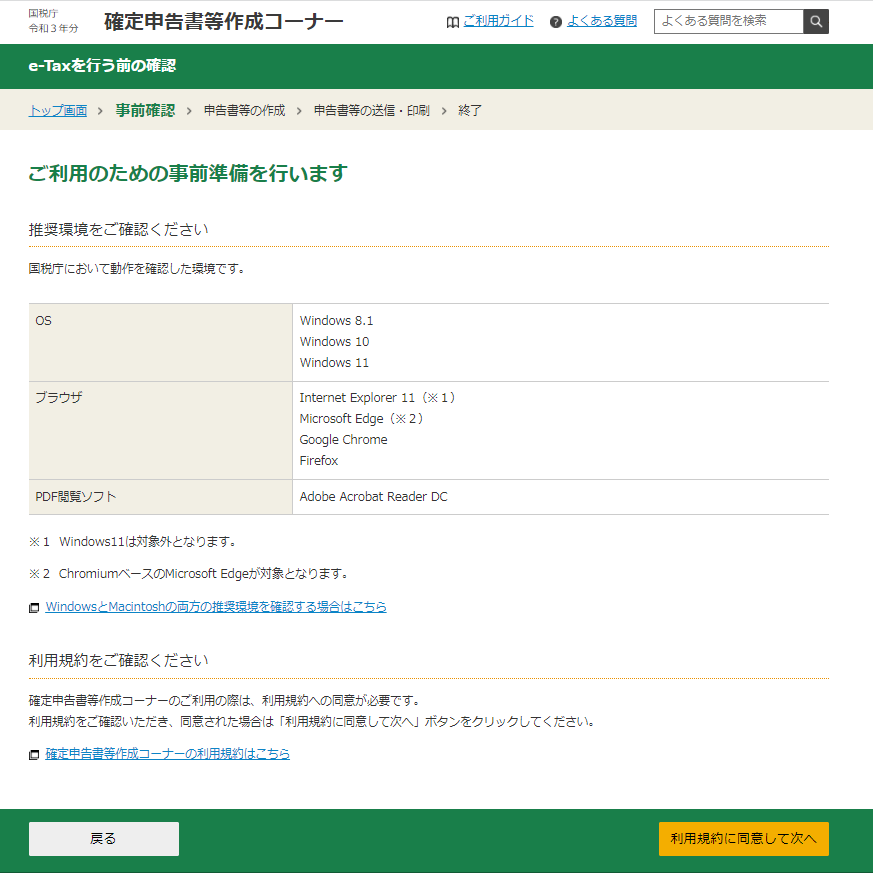Select the 終了 breadcrumb step
Screen dimensions: 873x873
(470, 110)
